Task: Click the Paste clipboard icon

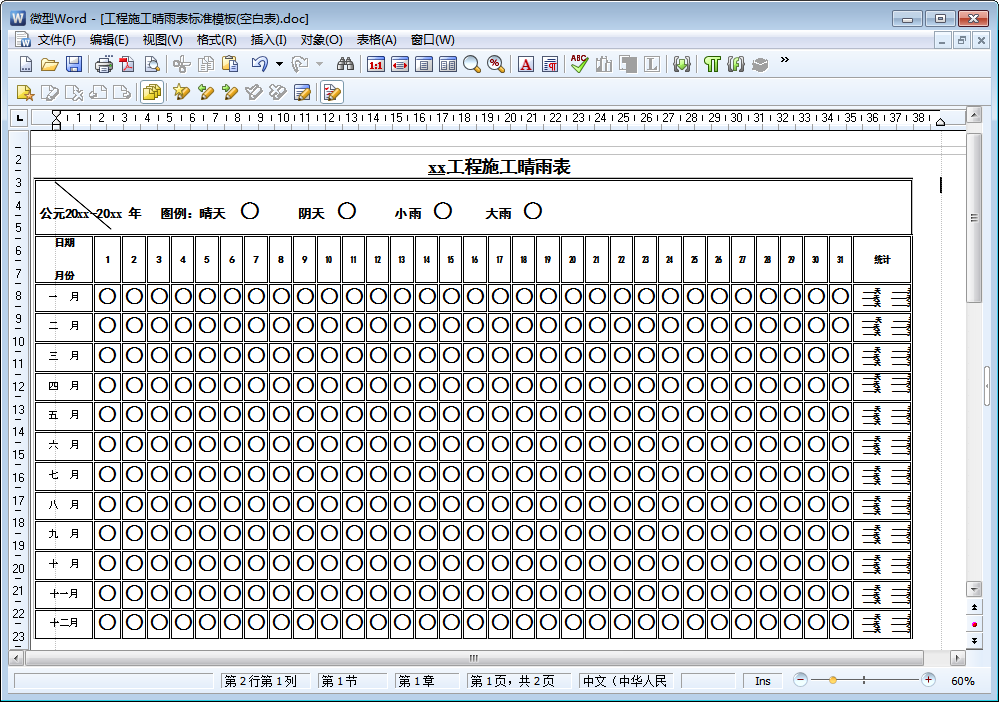Action: click(x=230, y=64)
